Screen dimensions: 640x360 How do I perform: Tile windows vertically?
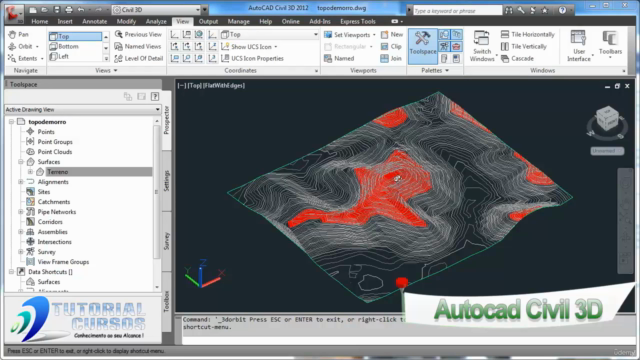coord(524,47)
